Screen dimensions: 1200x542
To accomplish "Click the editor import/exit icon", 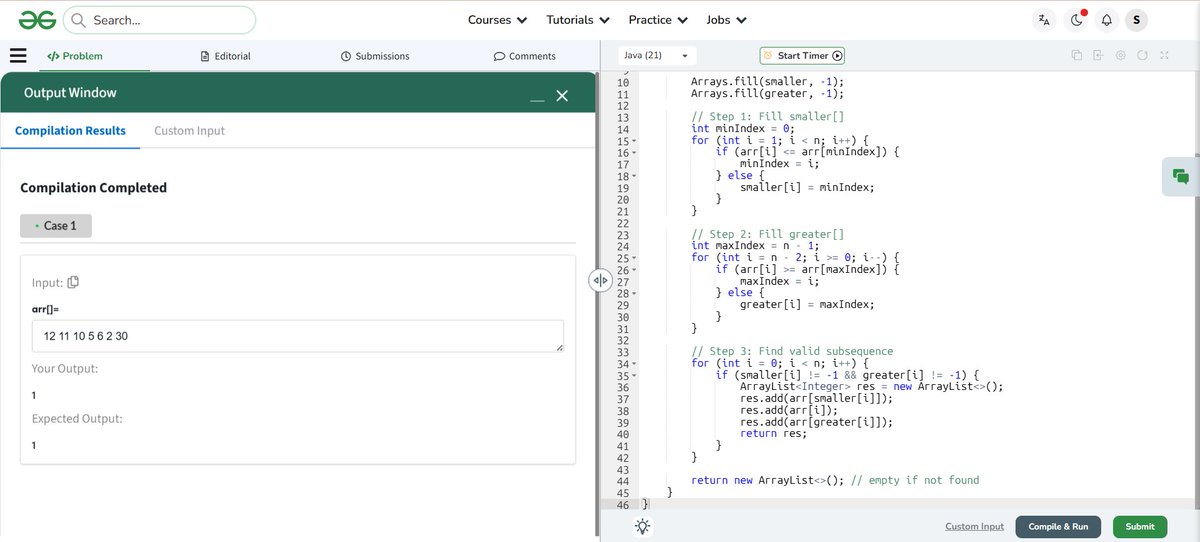I will click(x=1098, y=56).
